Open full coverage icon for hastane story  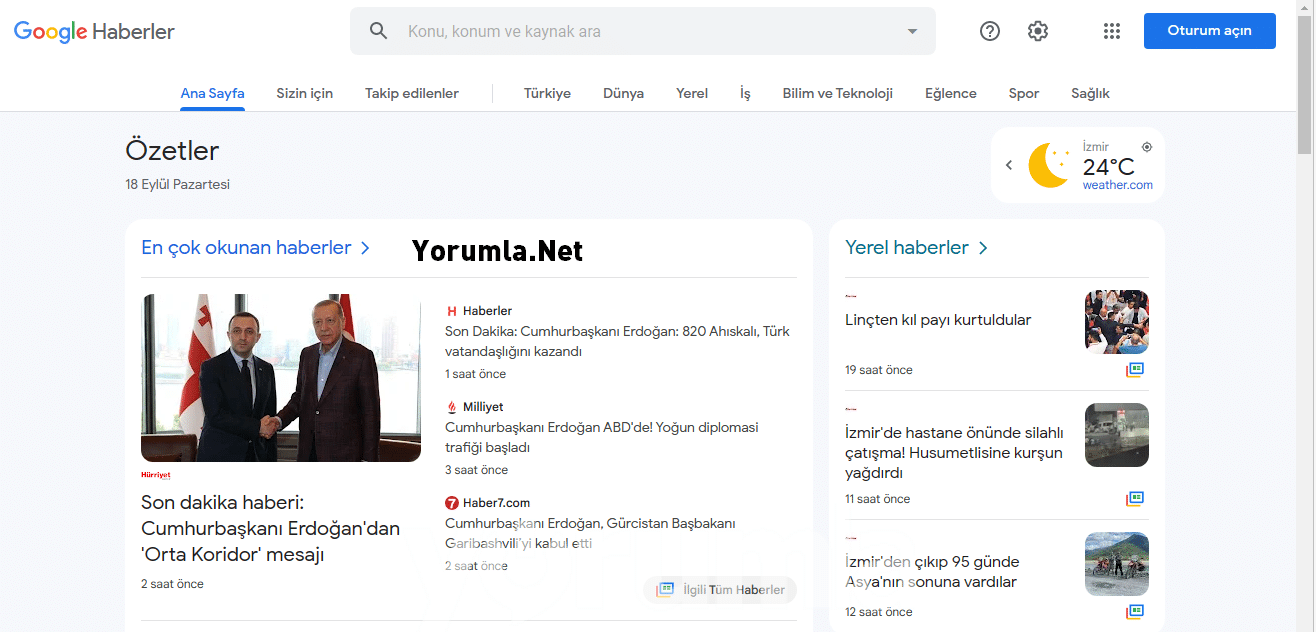pos(1135,498)
